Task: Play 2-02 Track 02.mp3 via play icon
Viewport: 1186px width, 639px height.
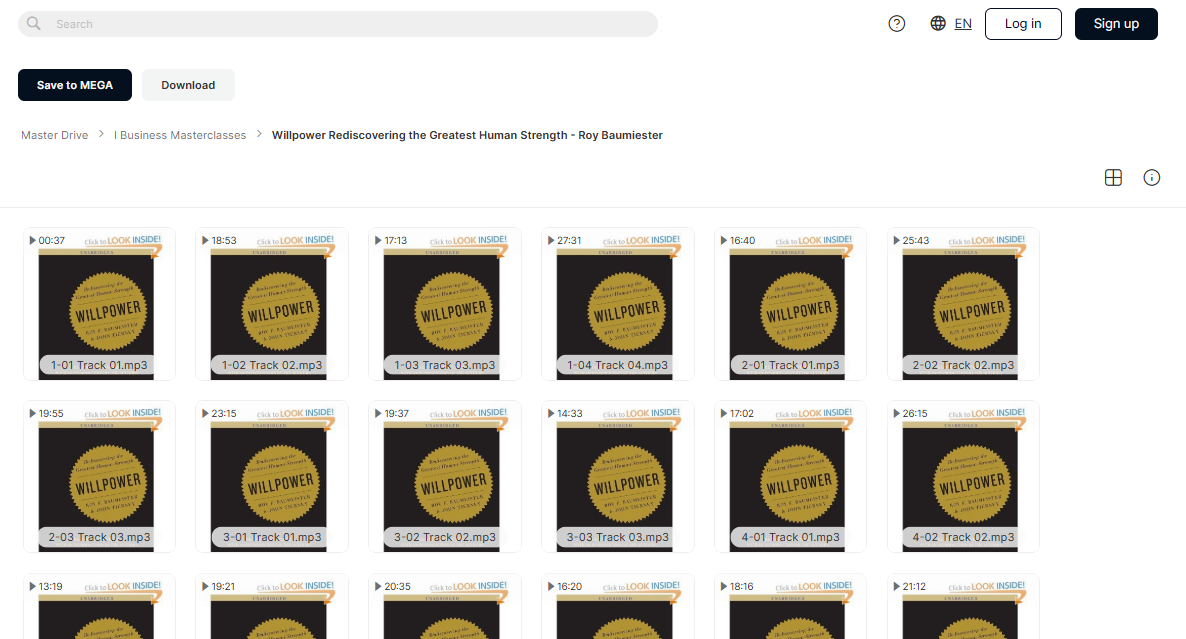Action: 896,240
